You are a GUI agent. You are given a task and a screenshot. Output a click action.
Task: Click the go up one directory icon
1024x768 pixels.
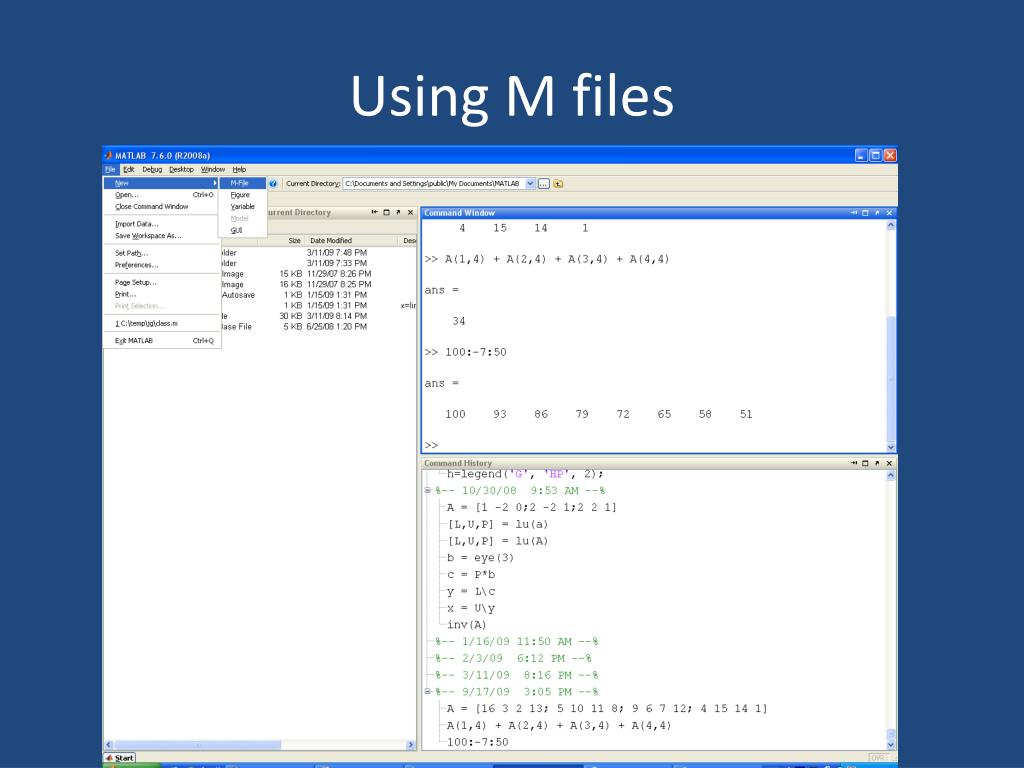click(558, 184)
